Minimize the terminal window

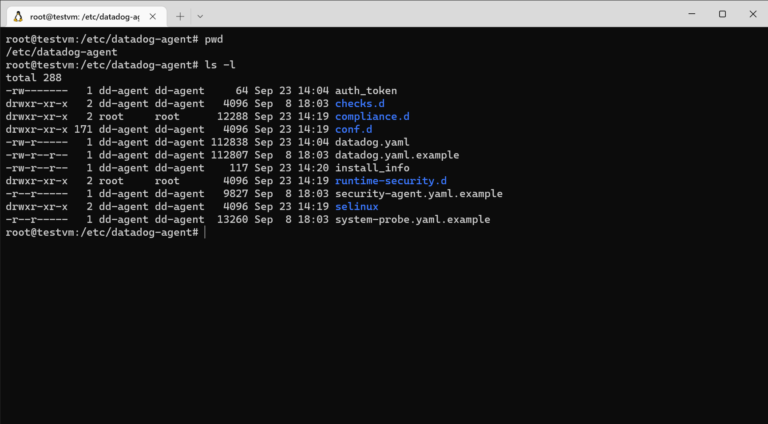tap(677, 14)
